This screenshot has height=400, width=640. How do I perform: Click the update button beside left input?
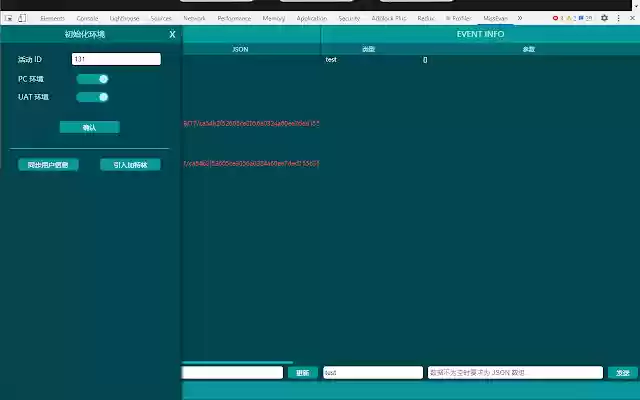[302, 373]
